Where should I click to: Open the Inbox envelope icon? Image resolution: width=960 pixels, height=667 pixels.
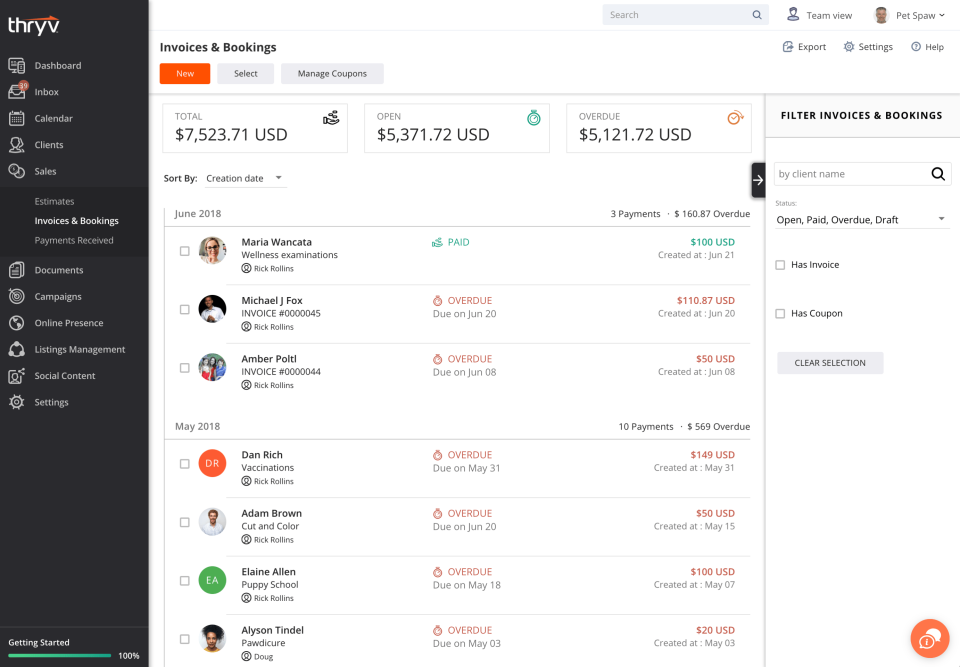[17, 92]
